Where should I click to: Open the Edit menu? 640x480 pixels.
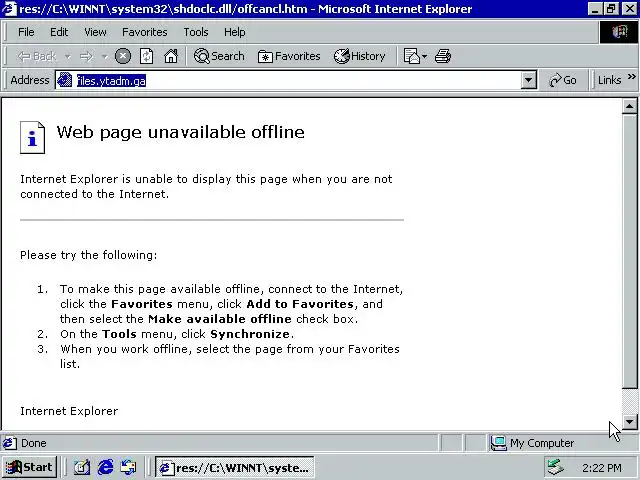pos(59,32)
